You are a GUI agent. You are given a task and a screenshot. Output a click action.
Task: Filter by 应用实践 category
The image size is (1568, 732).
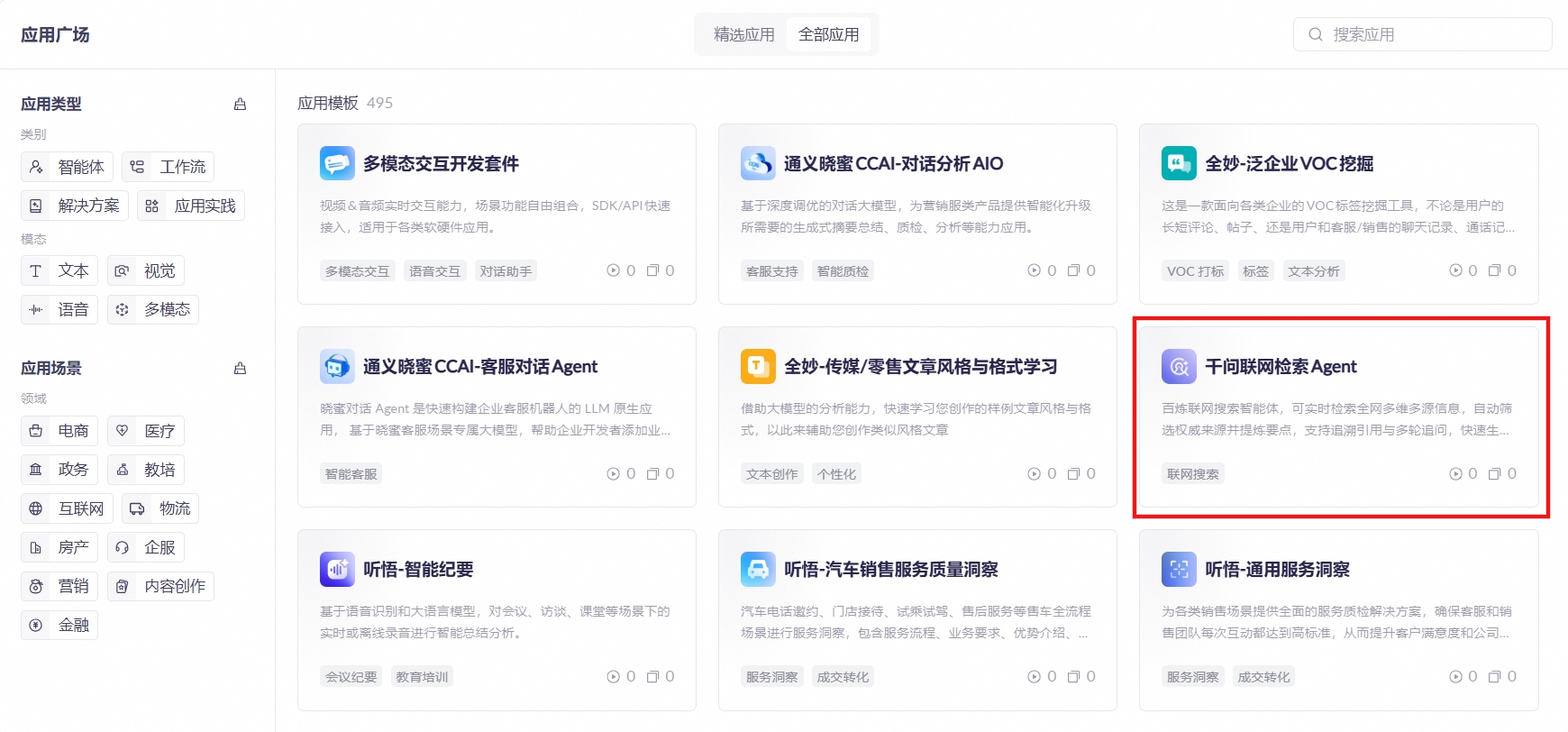click(x=191, y=206)
